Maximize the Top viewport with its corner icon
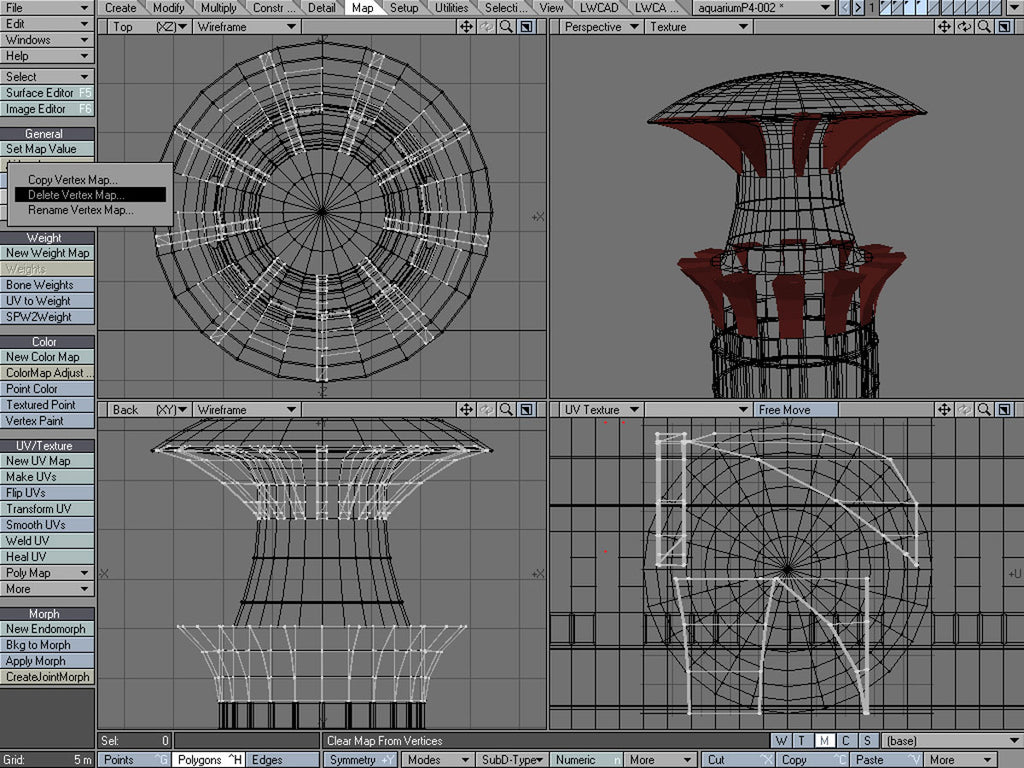The height and width of the screenshot is (768, 1024). (527, 27)
